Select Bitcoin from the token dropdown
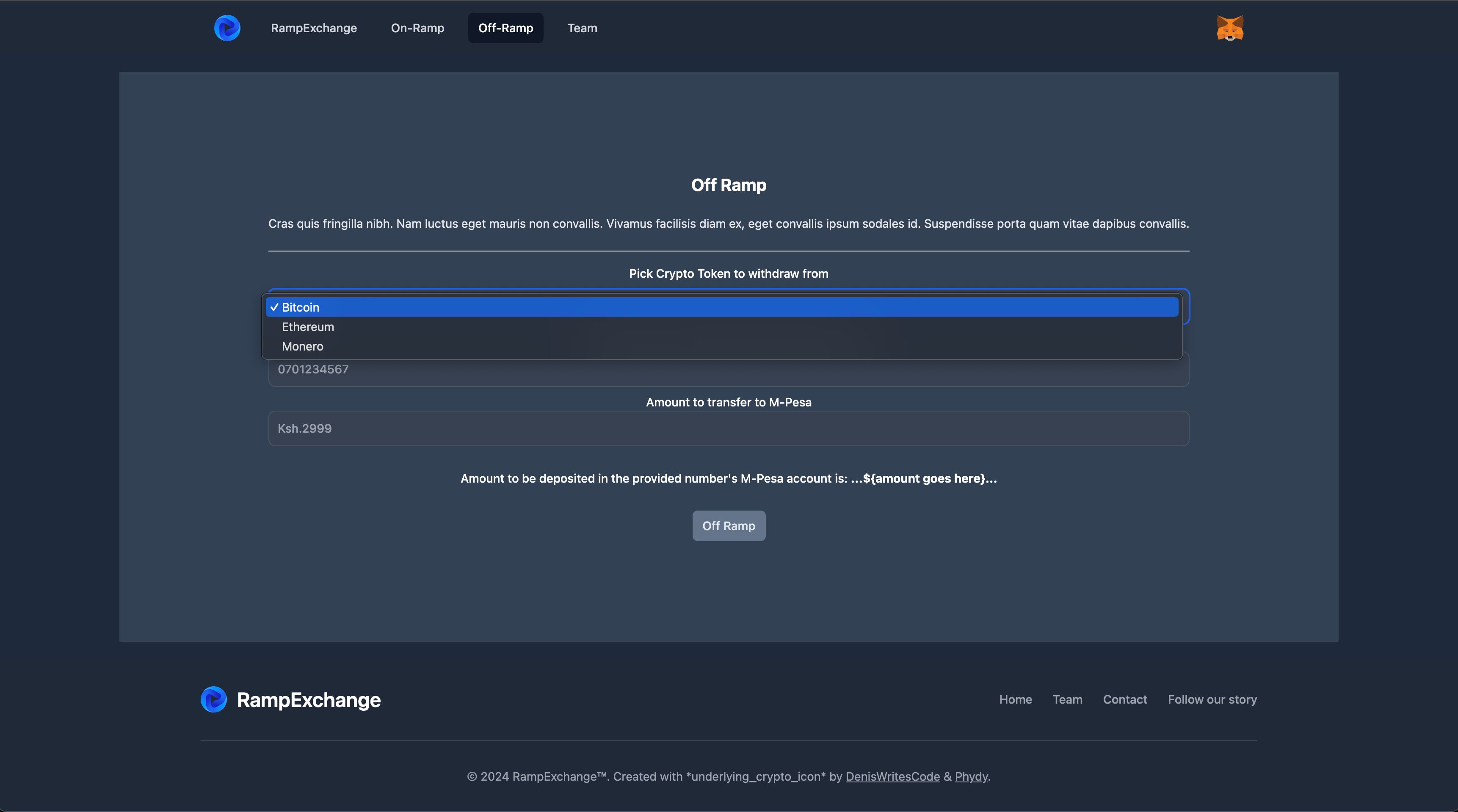The height and width of the screenshot is (812, 1458). (x=722, y=307)
